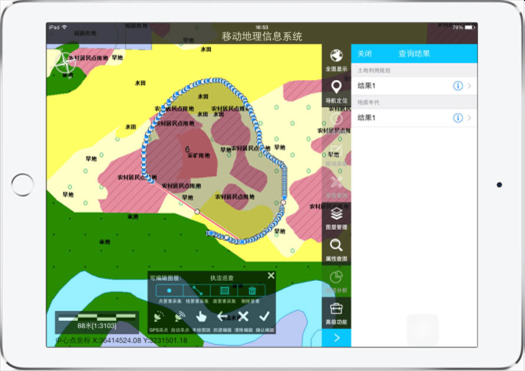Close the editing toolbar panel
525x371 pixels.
point(271,276)
